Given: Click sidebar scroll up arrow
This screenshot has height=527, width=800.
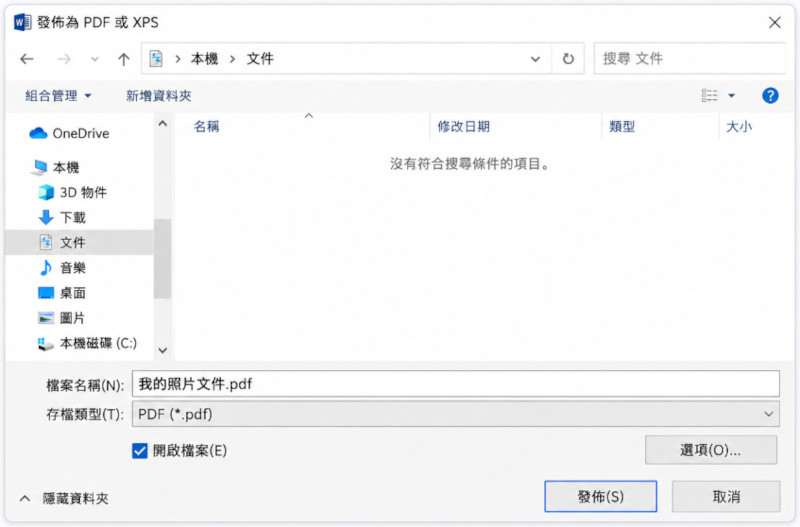Looking at the screenshot, I should coord(163,123).
